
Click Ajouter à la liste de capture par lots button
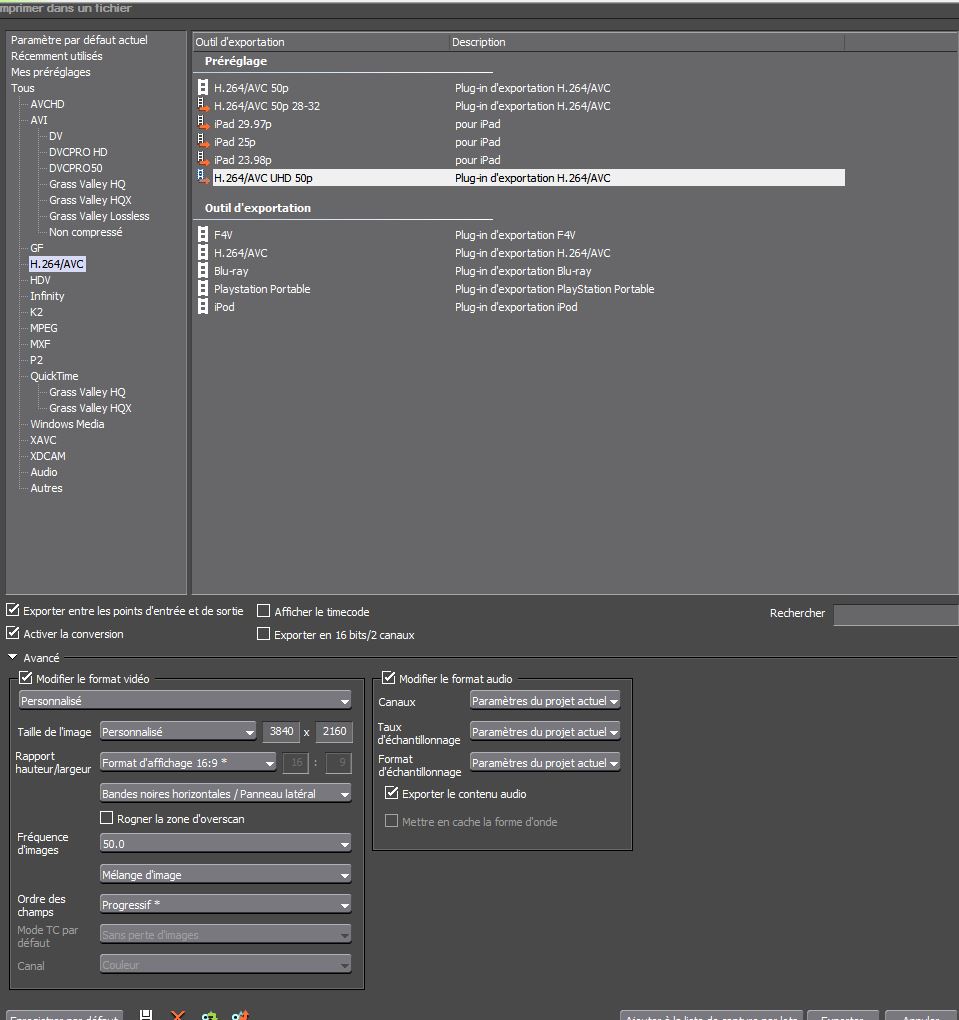click(x=712, y=1015)
